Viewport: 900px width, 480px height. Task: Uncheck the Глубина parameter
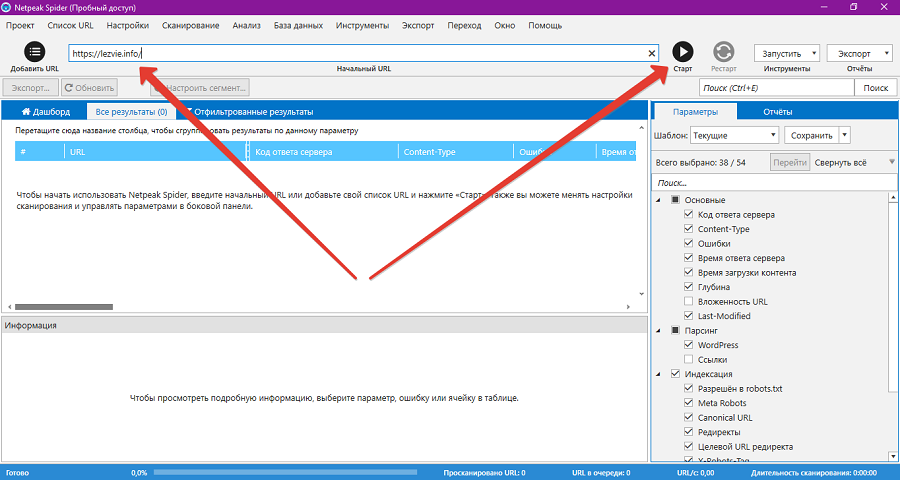(688, 287)
